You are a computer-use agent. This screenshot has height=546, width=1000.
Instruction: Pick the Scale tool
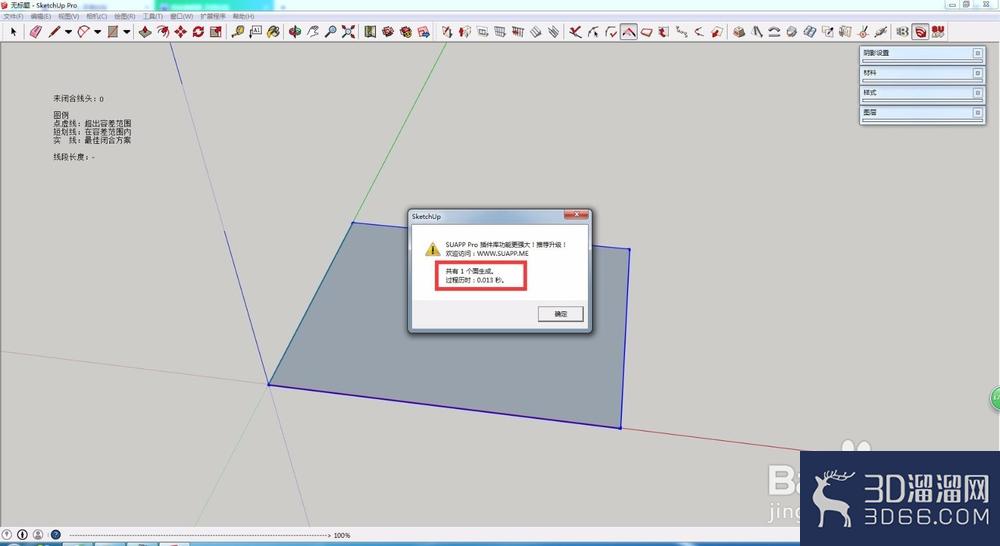[x=216, y=31]
